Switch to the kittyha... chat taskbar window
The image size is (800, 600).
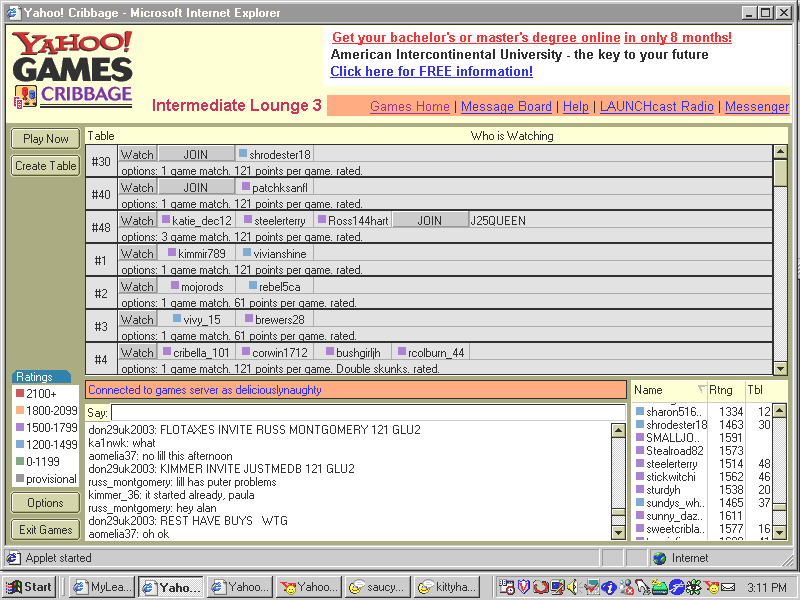pyautogui.click(x=447, y=587)
